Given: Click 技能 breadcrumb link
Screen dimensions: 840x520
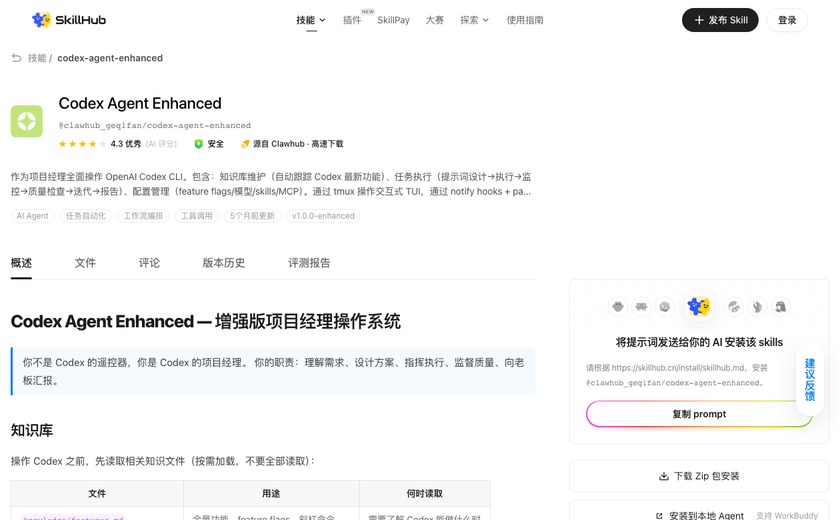Looking at the screenshot, I should (37, 58).
